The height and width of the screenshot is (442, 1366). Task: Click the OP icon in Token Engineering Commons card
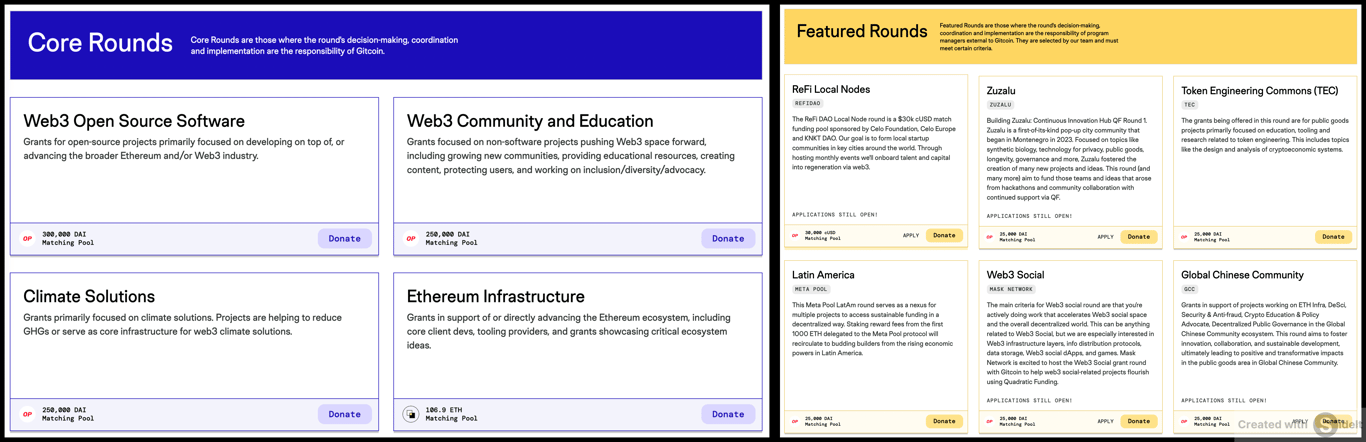click(1184, 237)
